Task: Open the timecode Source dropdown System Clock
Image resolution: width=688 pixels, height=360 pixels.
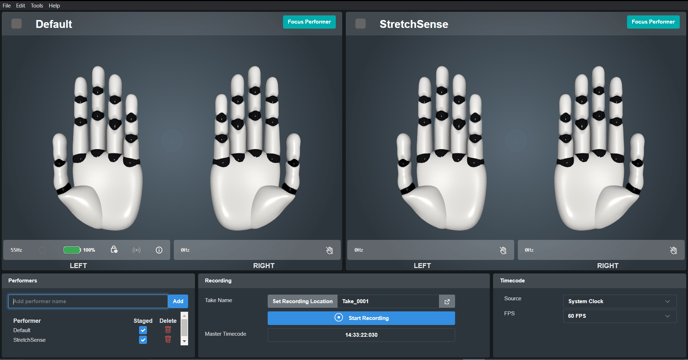Action: point(619,301)
